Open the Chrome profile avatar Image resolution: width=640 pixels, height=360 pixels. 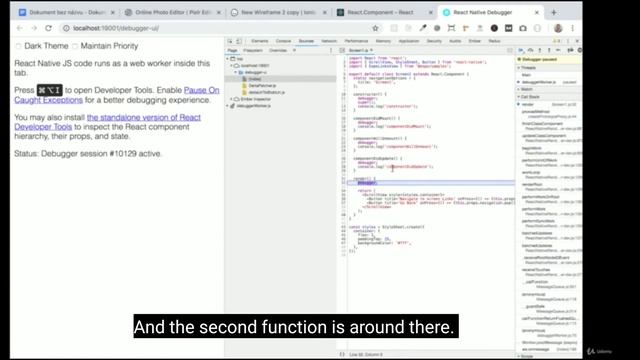pyautogui.click(x=558, y=28)
